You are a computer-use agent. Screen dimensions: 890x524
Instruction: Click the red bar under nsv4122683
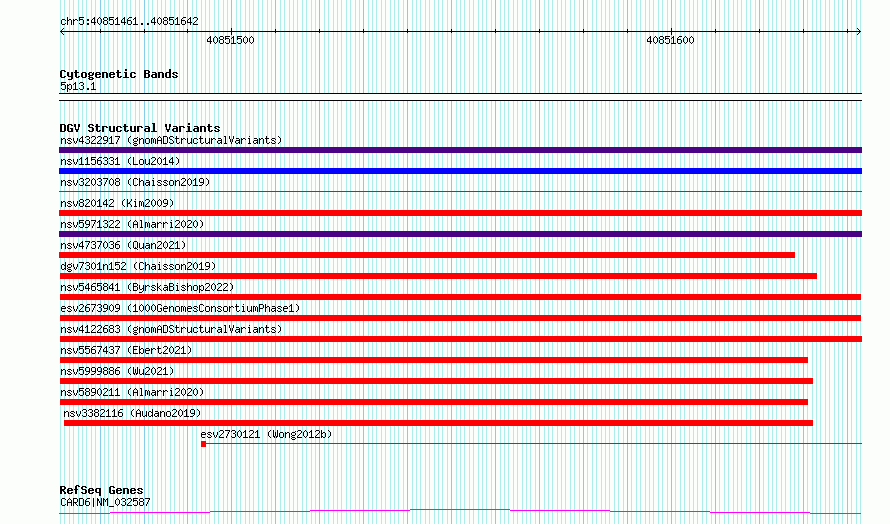pyautogui.click(x=460, y=339)
